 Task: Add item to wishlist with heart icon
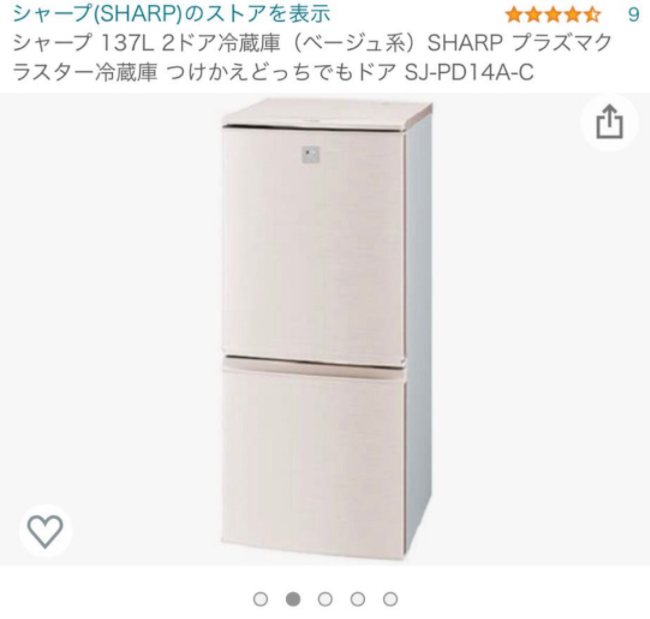coord(45,531)
